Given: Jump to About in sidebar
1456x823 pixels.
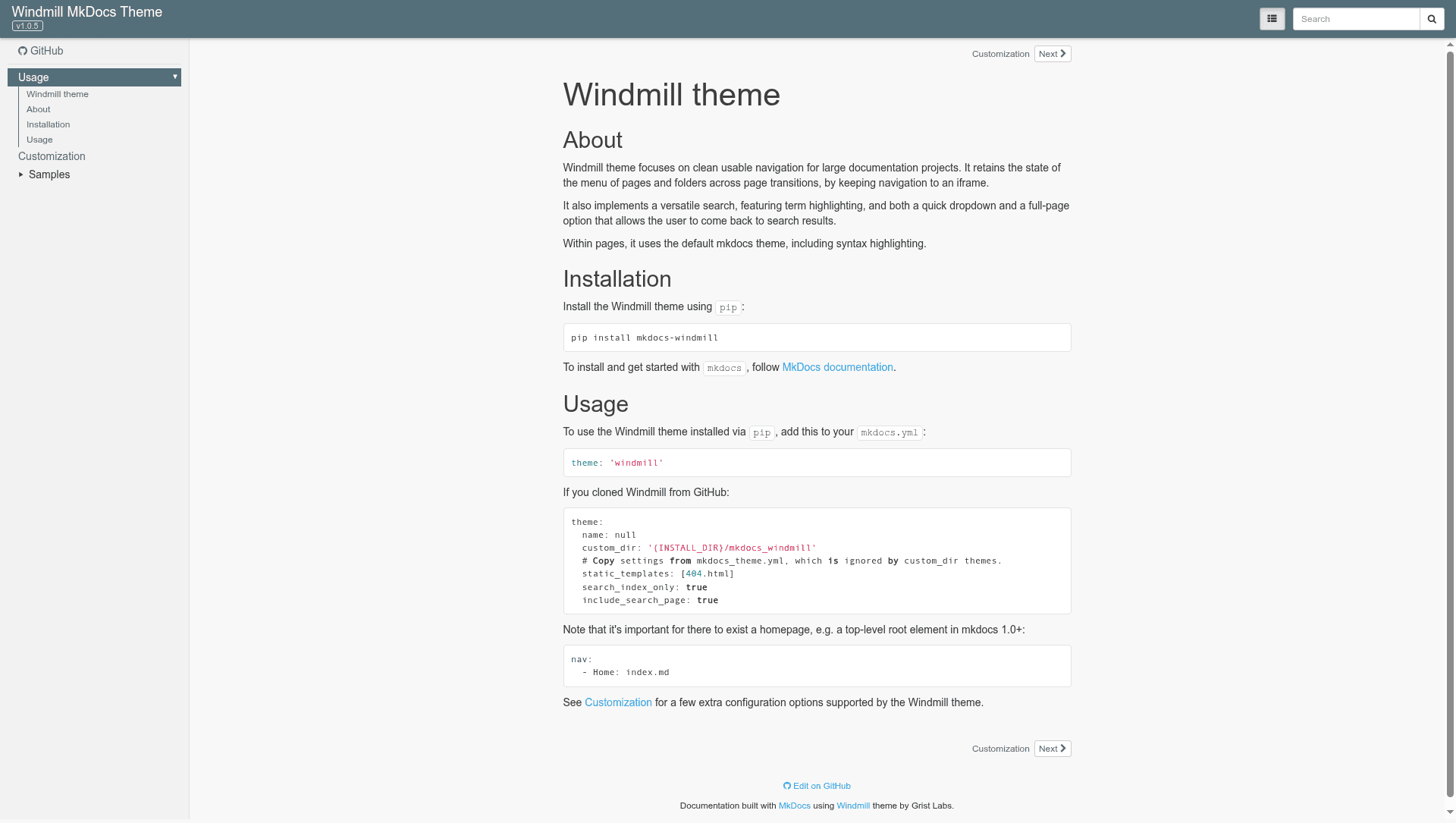Looking at the screenshot, I should 39,109.
